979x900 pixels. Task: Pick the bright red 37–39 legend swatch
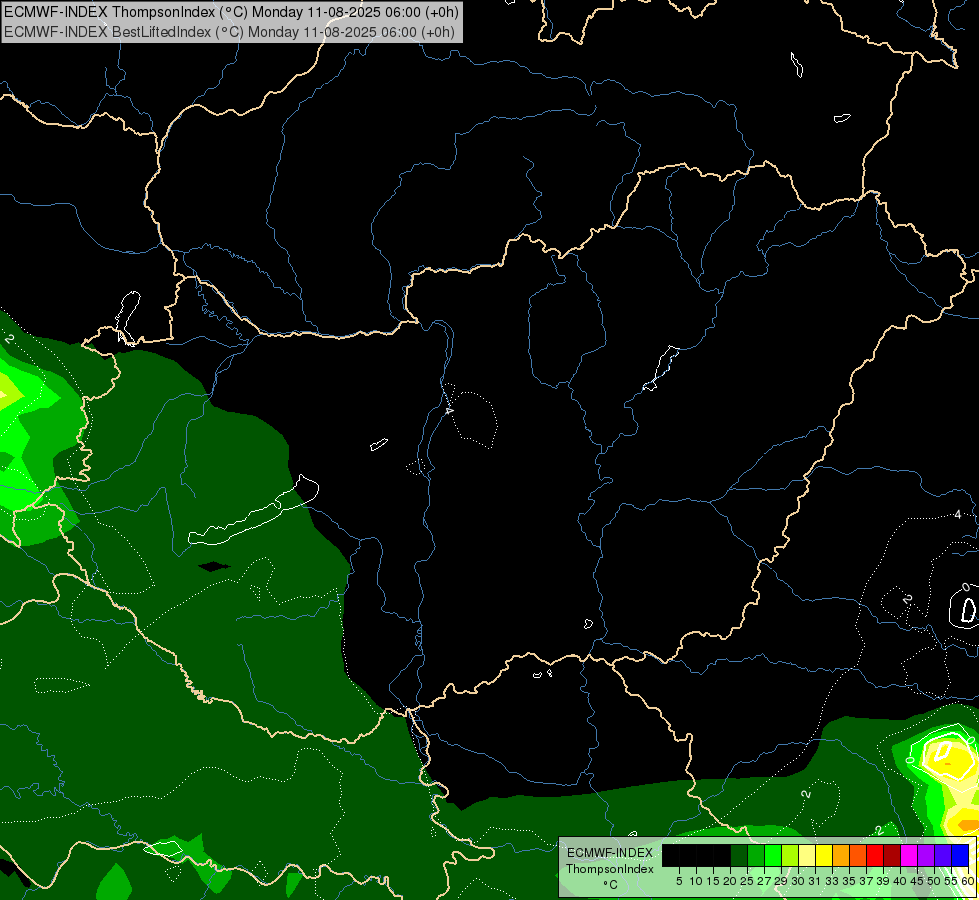875,855
